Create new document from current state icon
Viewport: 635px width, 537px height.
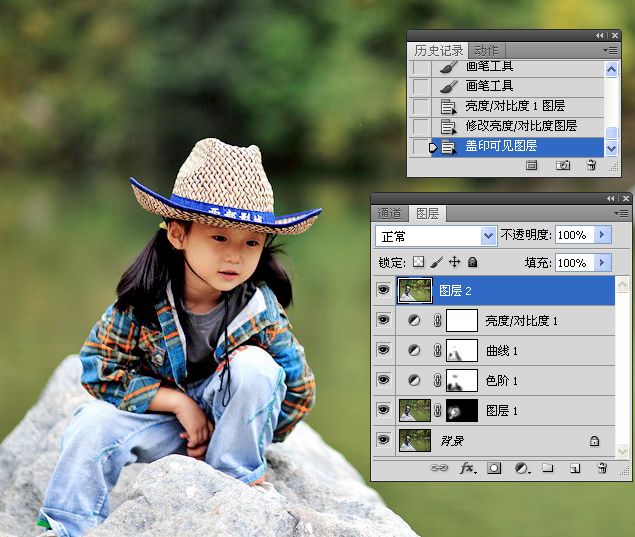coord(532,165)
